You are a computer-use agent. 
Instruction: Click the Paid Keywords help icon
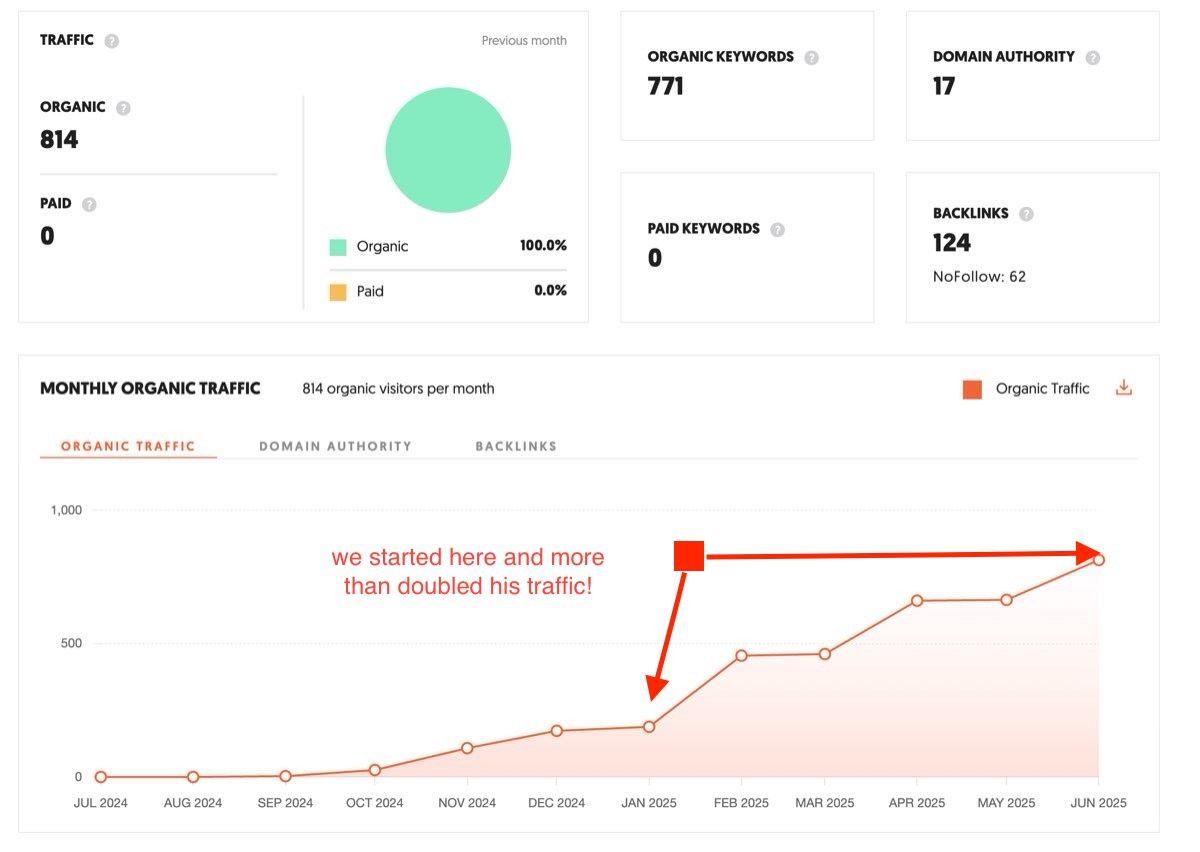[x=778, y=229]
